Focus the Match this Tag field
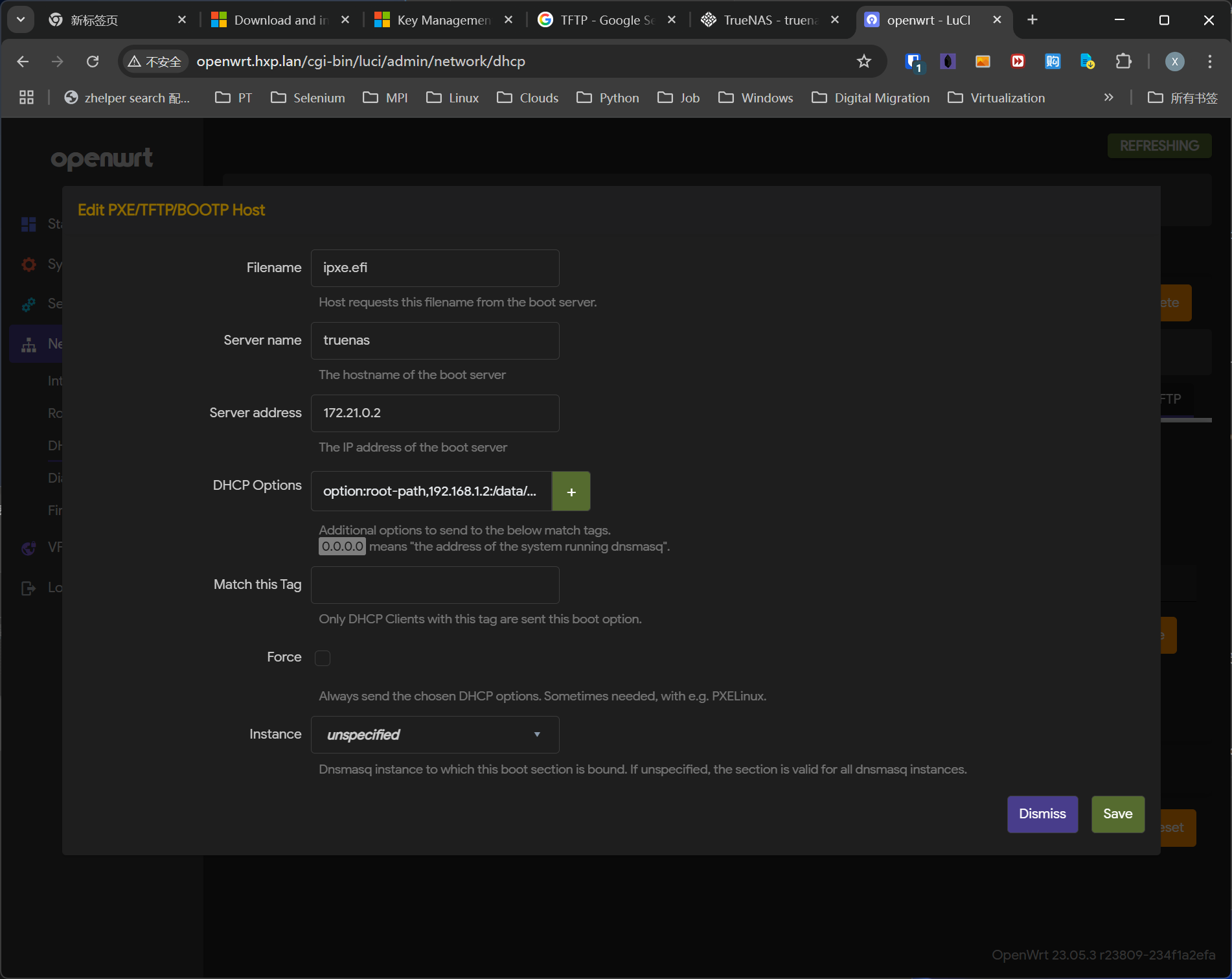This screenshot has height=979, width=1232. tap(435, 585)
